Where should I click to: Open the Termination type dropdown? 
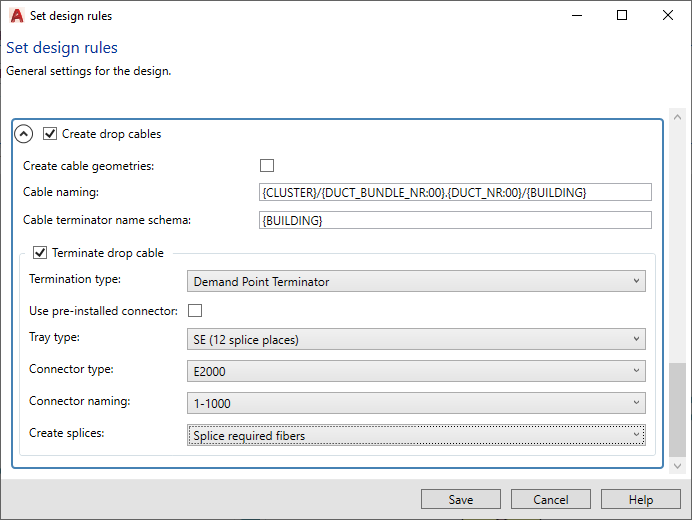[x=416, y=282]
